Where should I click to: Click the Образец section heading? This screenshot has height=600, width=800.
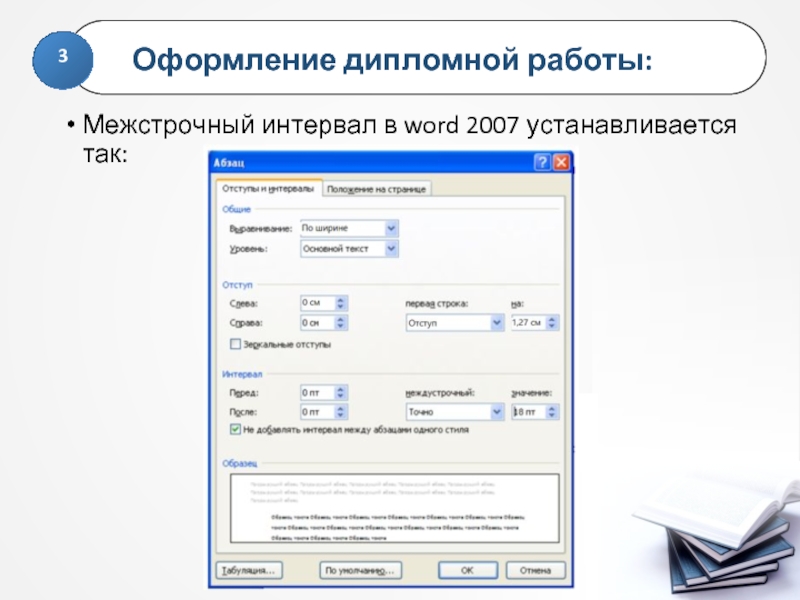pos(240,463)
